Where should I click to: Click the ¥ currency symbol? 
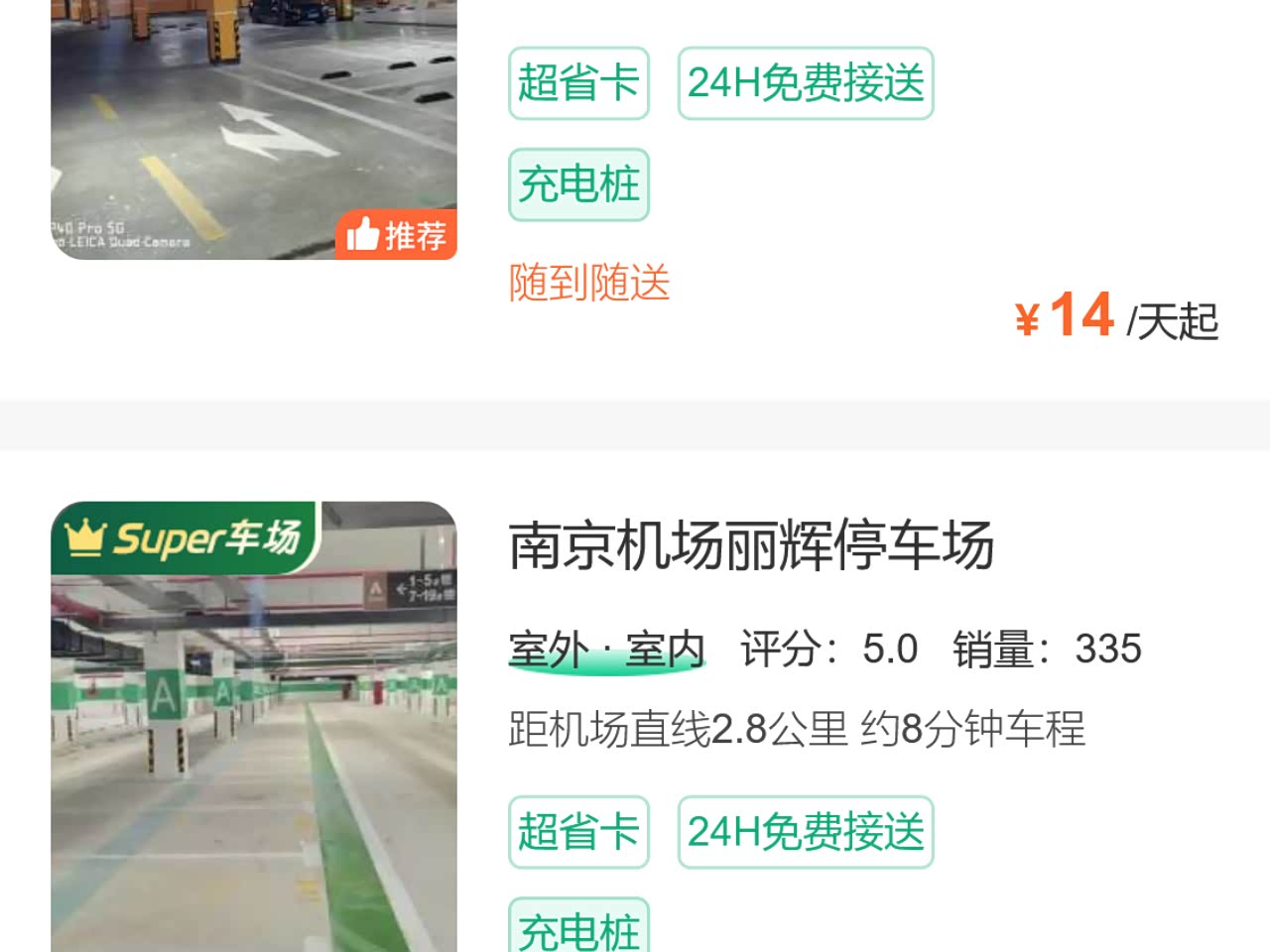(x=1028, y=319)
